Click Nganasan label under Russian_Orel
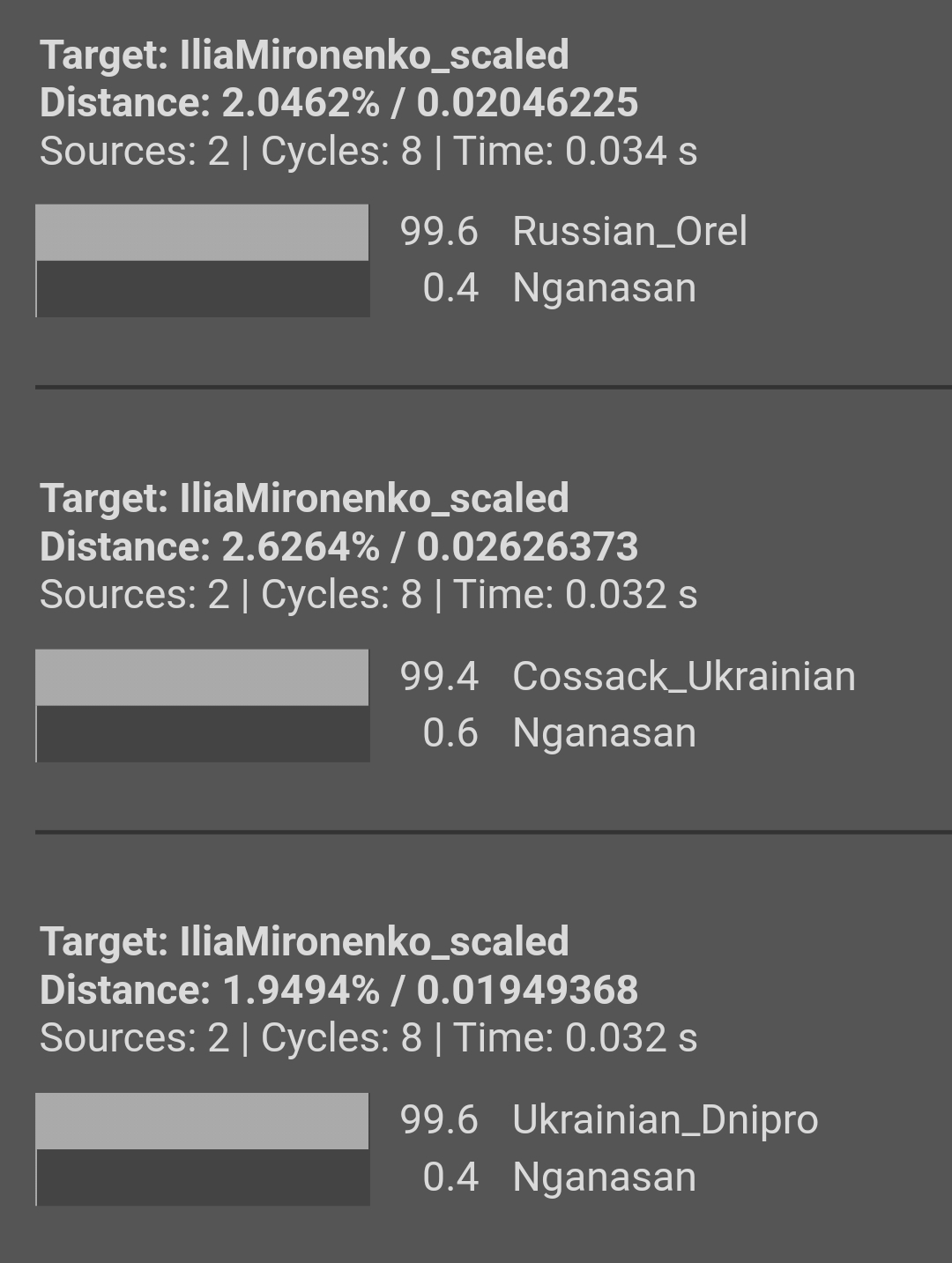The height and width of the screenshot is (1263, 952). pos(605,289)
